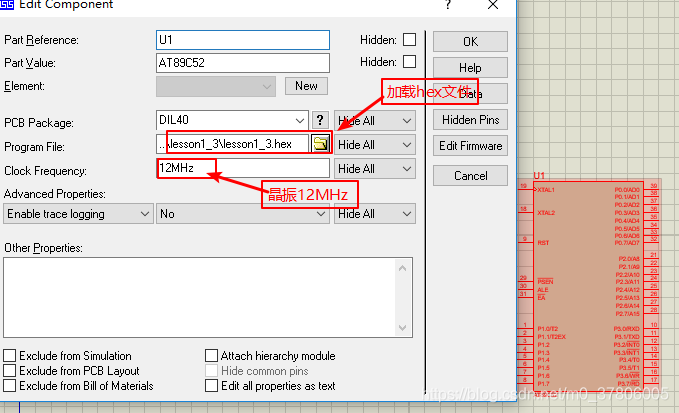679x413 pixels.
Task: Toggle Hidden checkbox for Part Value
Action: coord(409,61)
